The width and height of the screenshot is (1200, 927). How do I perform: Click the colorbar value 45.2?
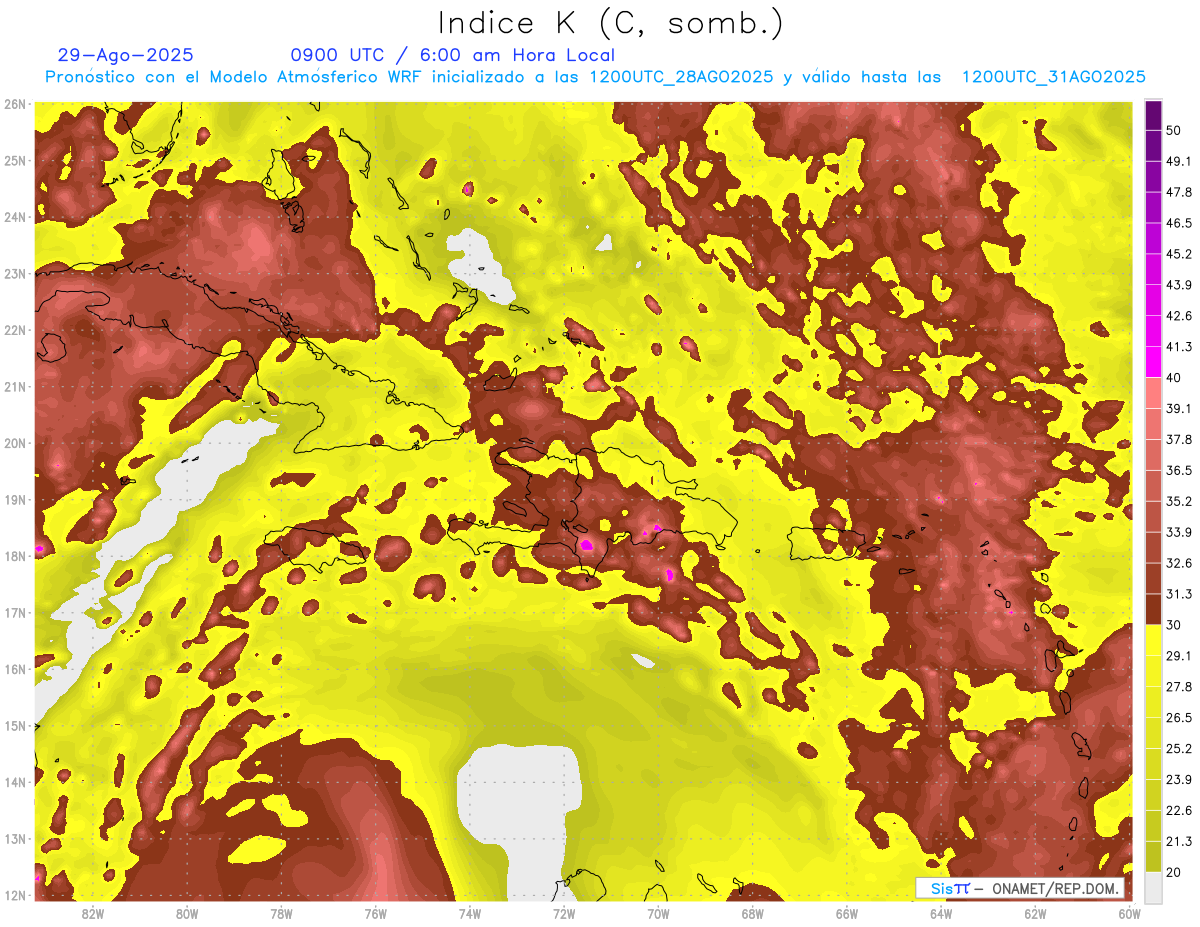[x=1178, y=254]
